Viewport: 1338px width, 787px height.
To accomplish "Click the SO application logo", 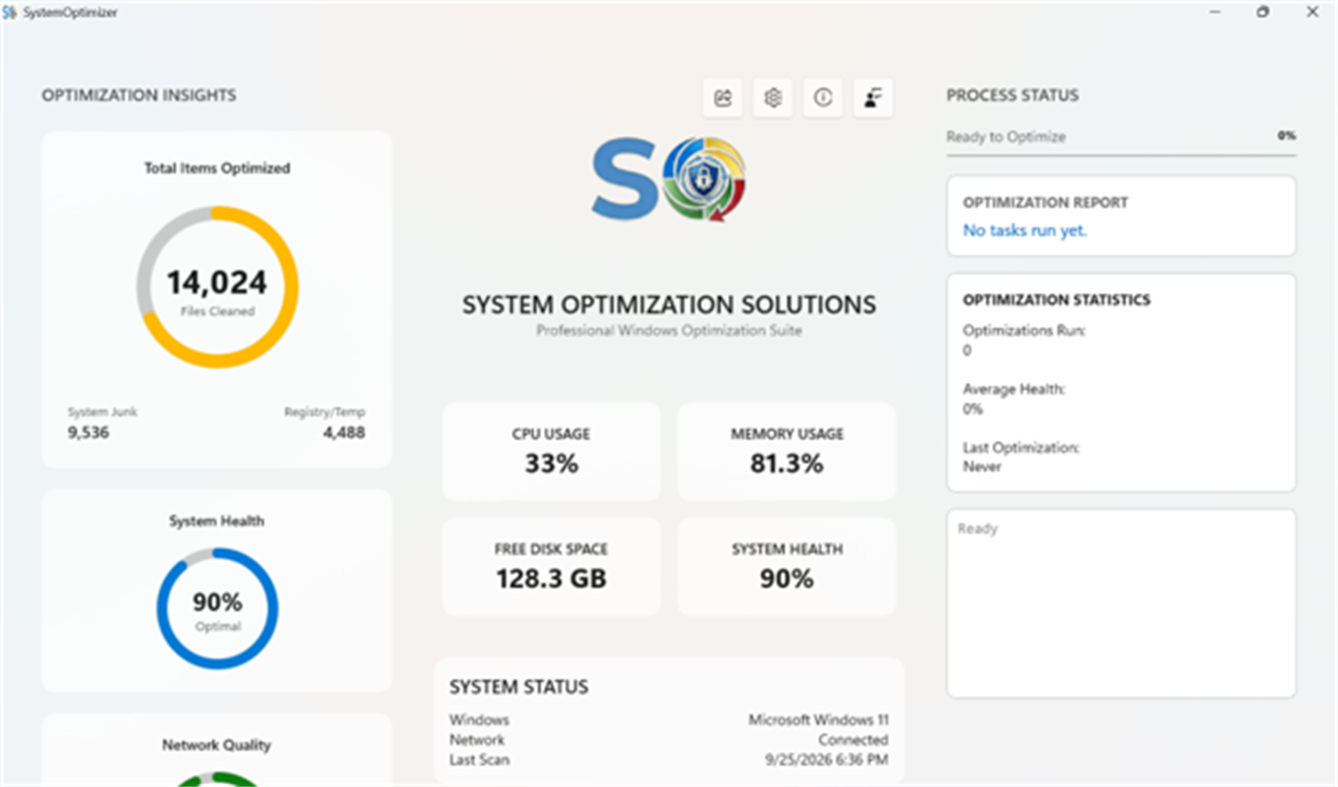I will pyautogui.click(x=669, y=180).
